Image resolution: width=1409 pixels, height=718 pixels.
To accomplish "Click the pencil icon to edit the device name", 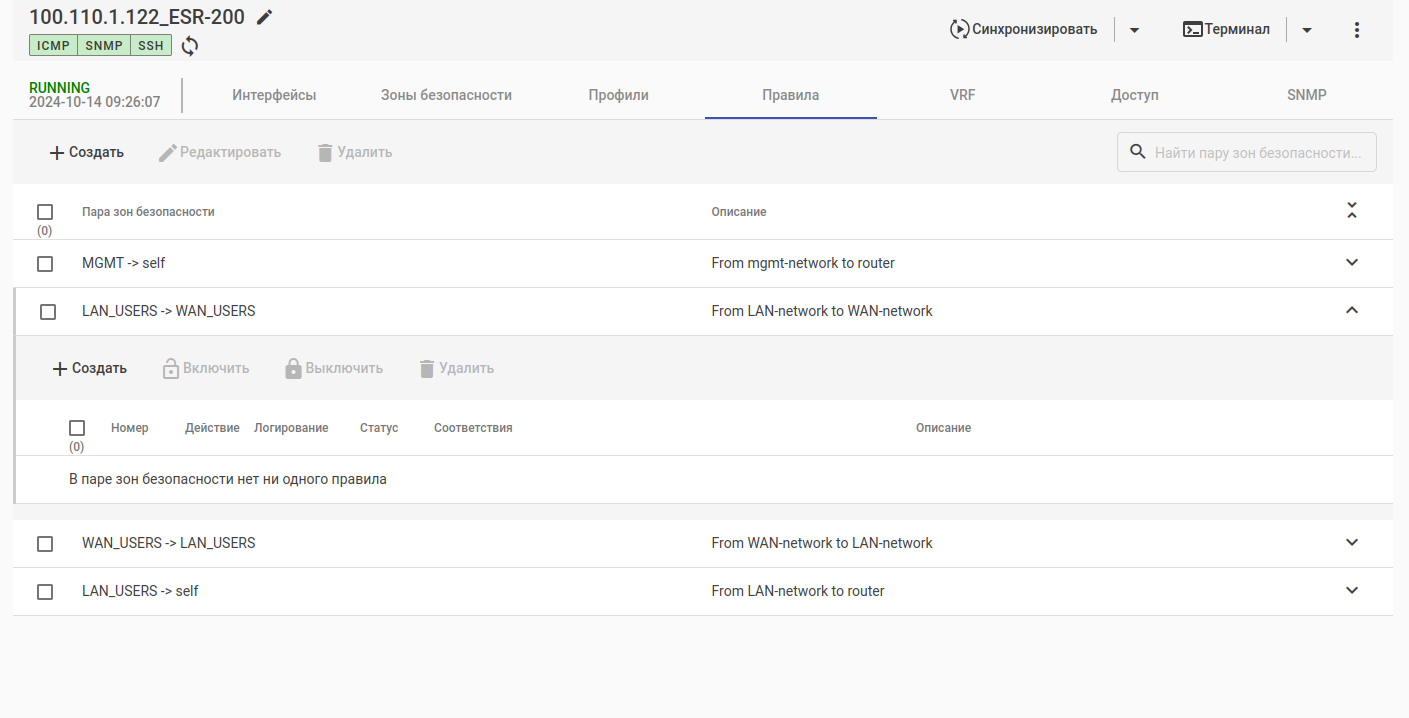I will (x=264, y=17).
